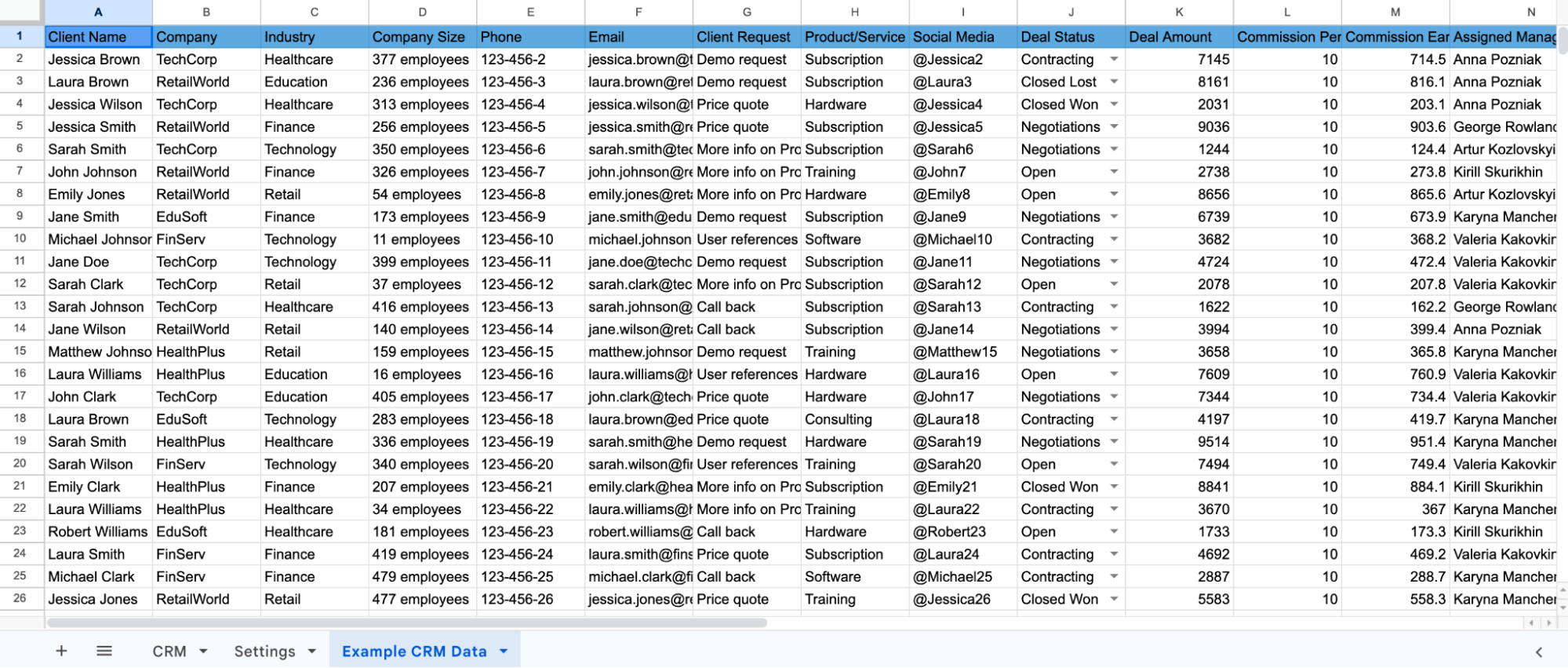Select the EduSoft company cell in row 9

point(206,217)
